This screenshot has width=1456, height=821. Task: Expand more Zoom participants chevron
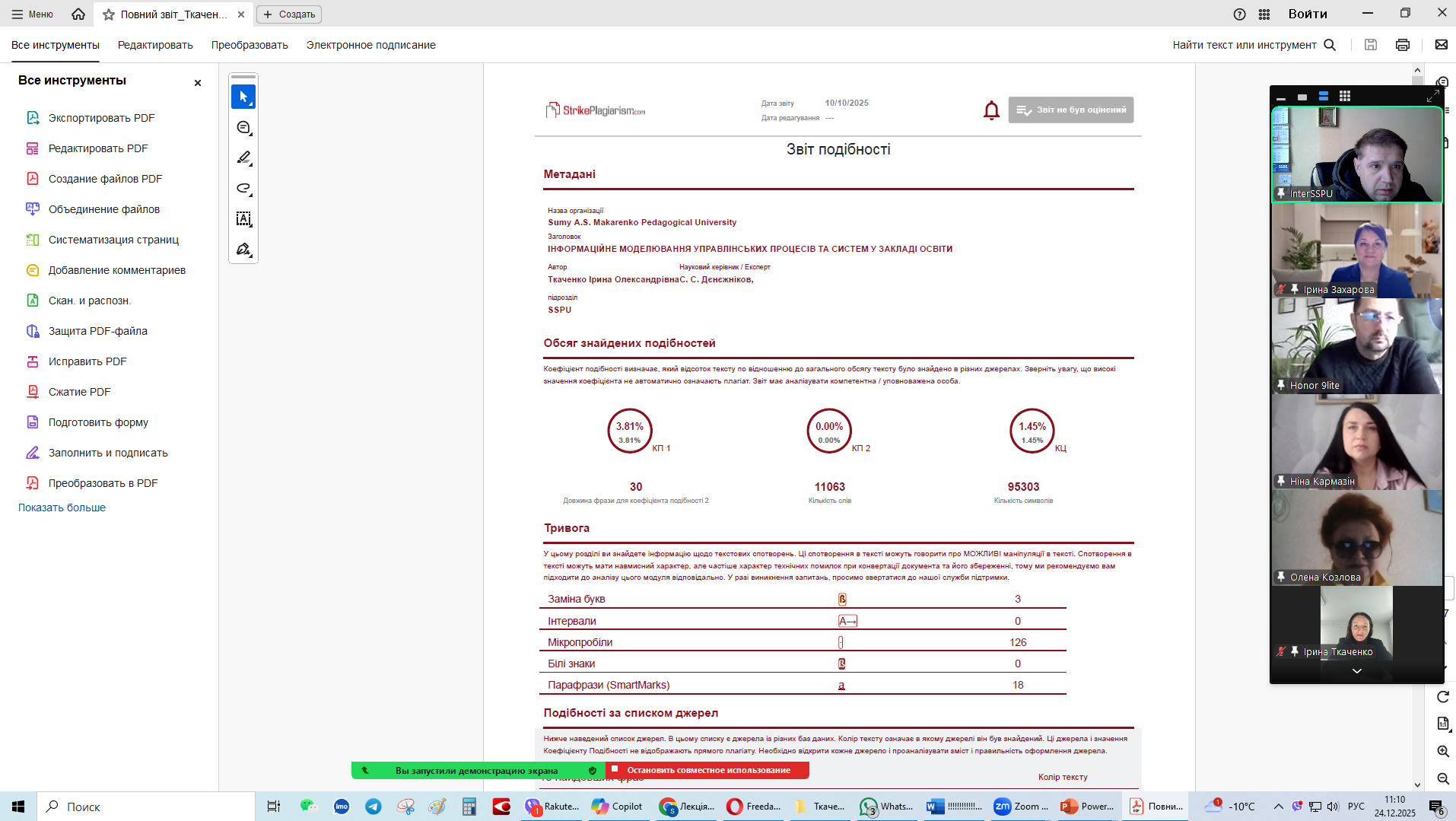click(x=1356, y=671)
